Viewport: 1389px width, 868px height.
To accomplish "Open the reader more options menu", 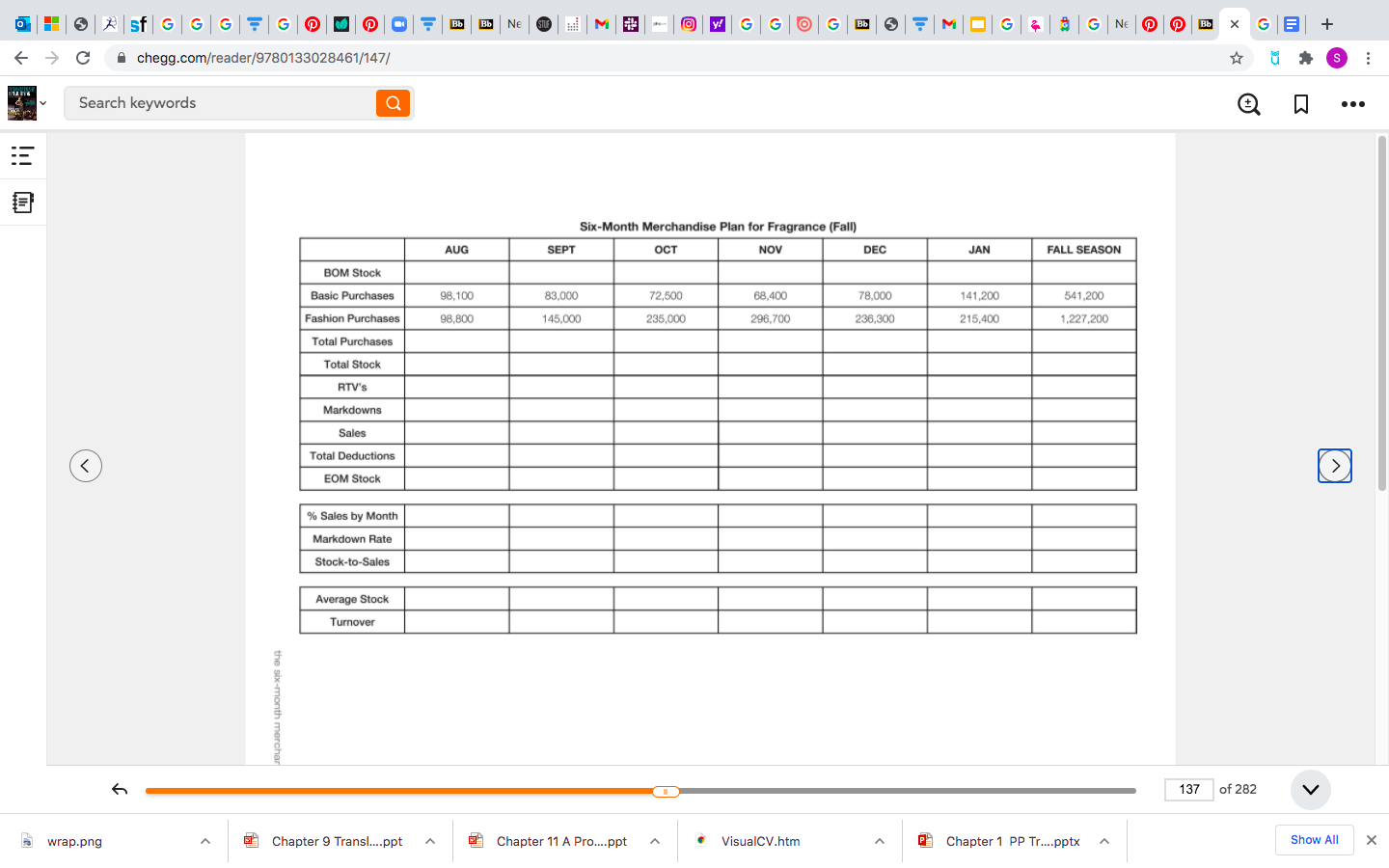I will pos(1353,104).
